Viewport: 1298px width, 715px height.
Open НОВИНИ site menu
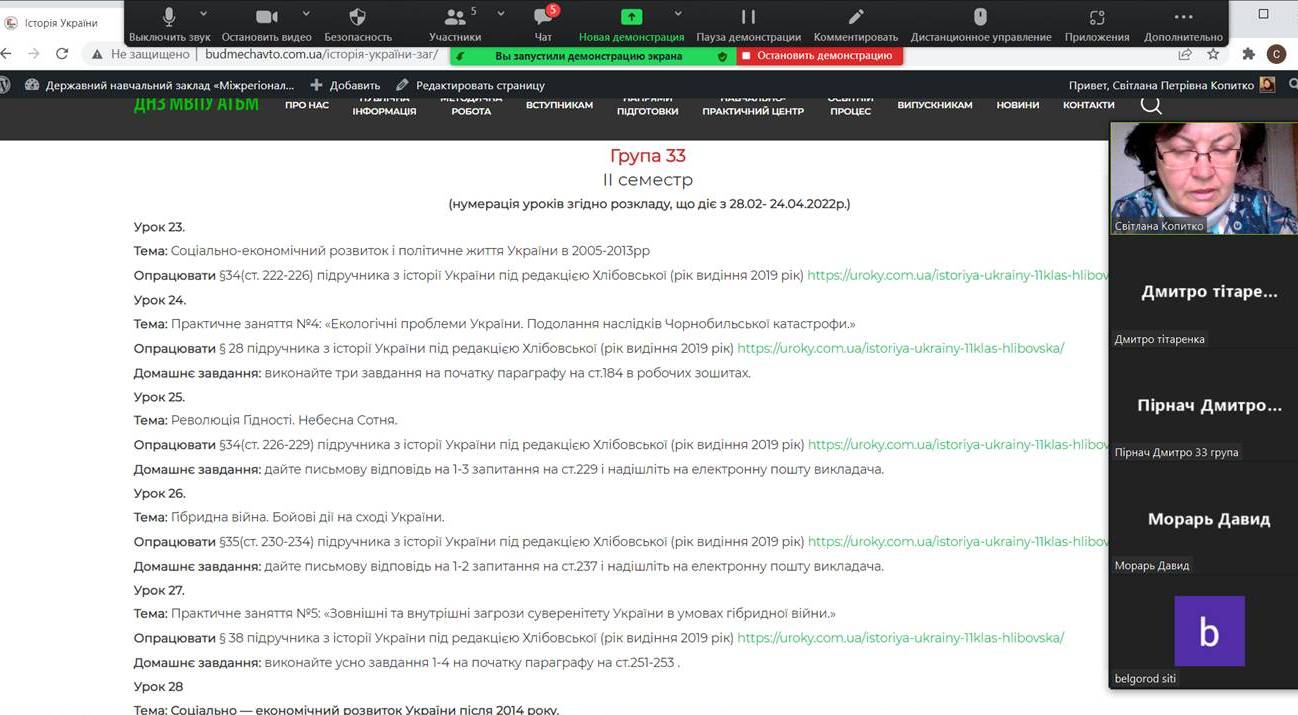(1018, 105)
